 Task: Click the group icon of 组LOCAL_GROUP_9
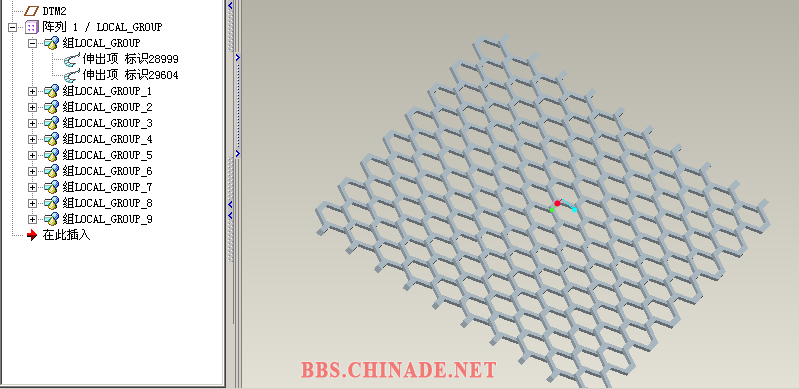[51, 219]
